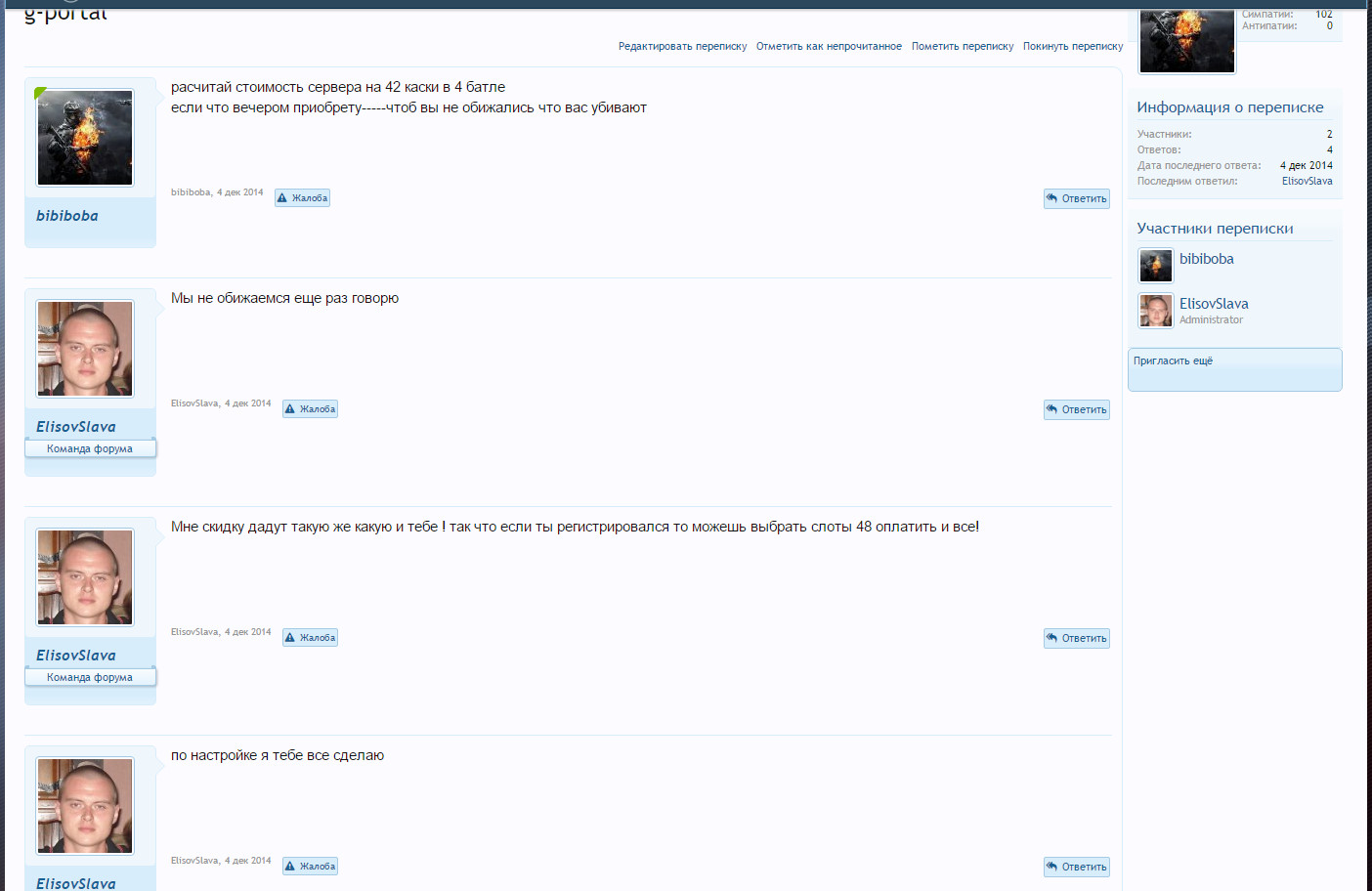Reply to the 'Мы не обижаемся' message

pyautogui.click(x=1076, y=410)
